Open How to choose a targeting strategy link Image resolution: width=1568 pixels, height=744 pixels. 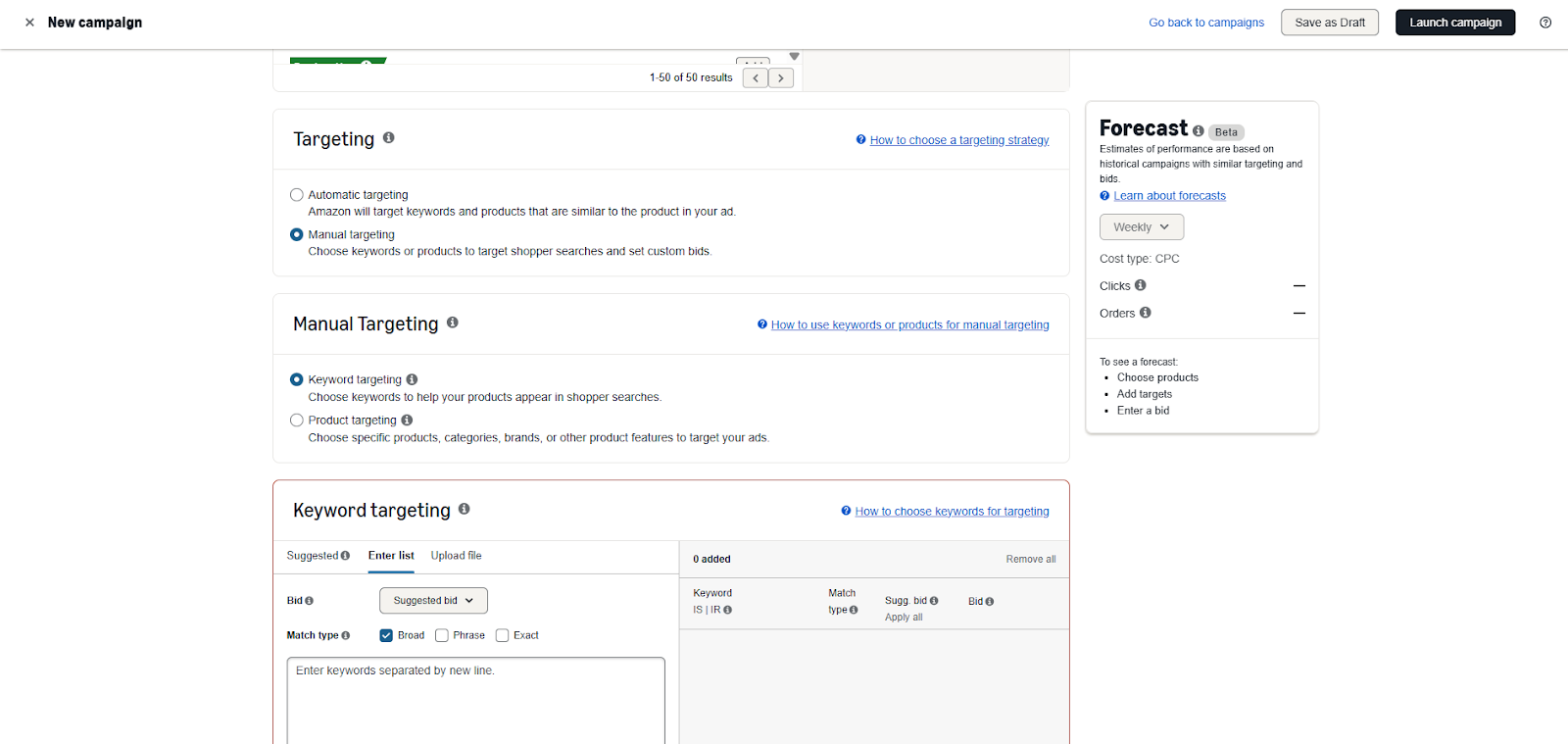959,140
